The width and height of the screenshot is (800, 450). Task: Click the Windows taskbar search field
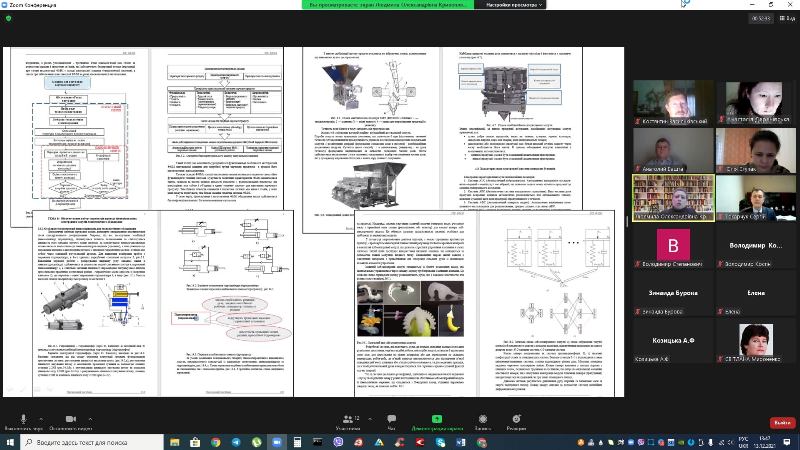(92, 442)
